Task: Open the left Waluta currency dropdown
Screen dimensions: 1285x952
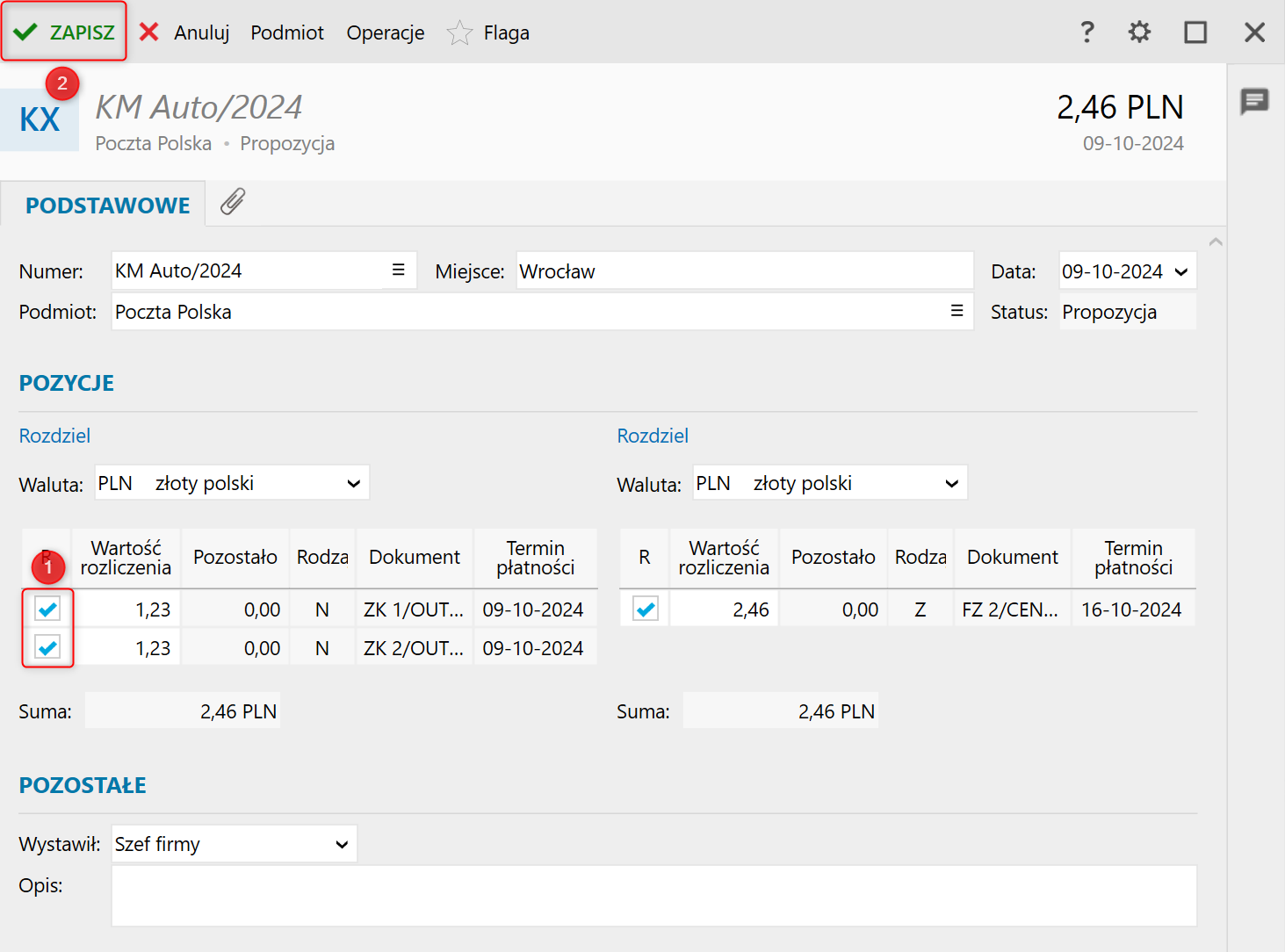Action: (x=353, y=484)
